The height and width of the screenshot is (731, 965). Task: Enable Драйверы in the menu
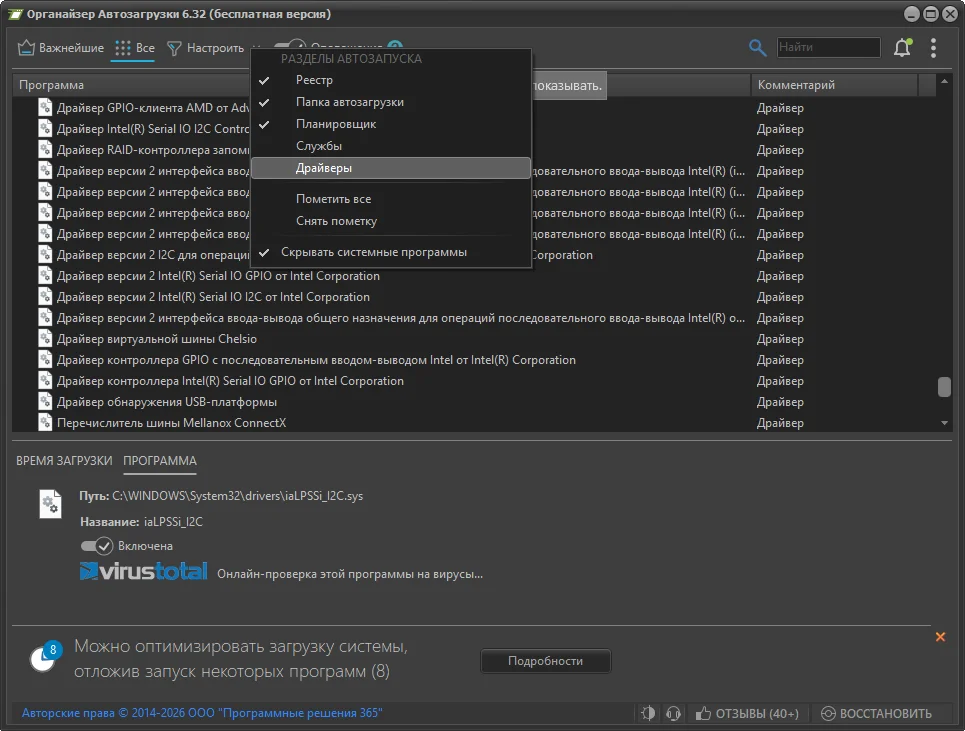[x=391, y=168]
